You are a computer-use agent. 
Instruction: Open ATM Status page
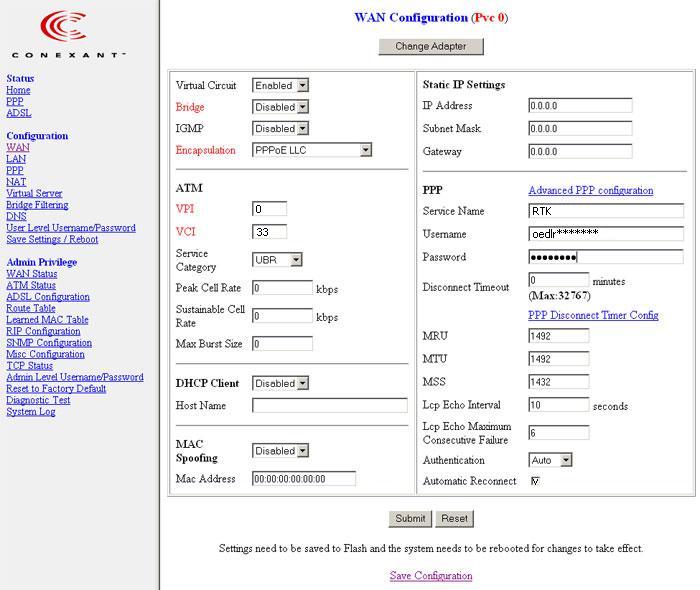31,286
